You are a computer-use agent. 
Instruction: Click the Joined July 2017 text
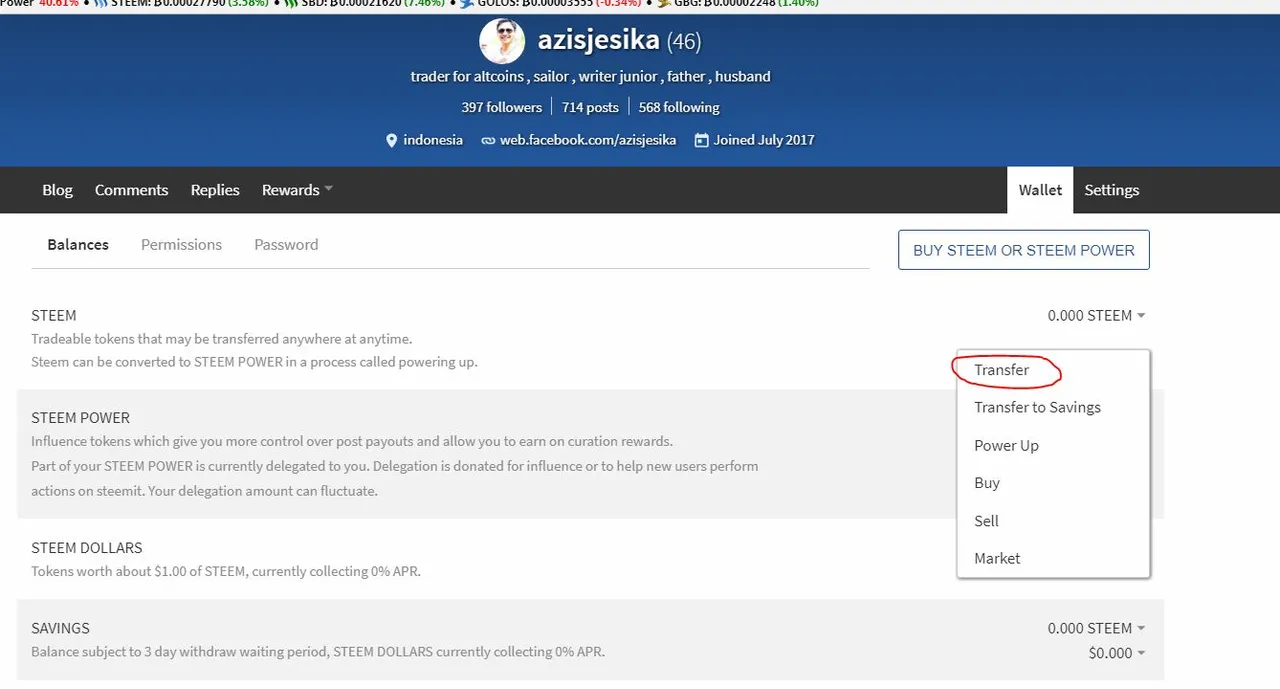[x=764, y=140]
